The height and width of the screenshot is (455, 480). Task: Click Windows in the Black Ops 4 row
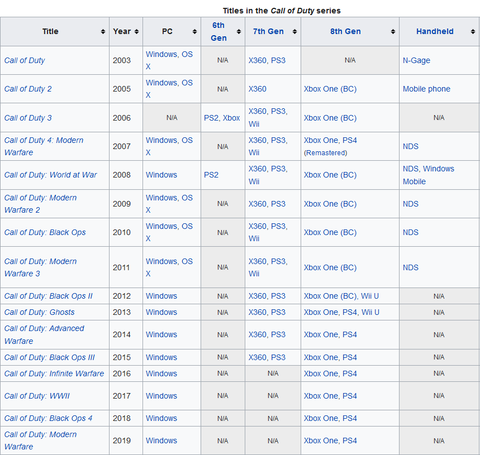pos(161,418)
